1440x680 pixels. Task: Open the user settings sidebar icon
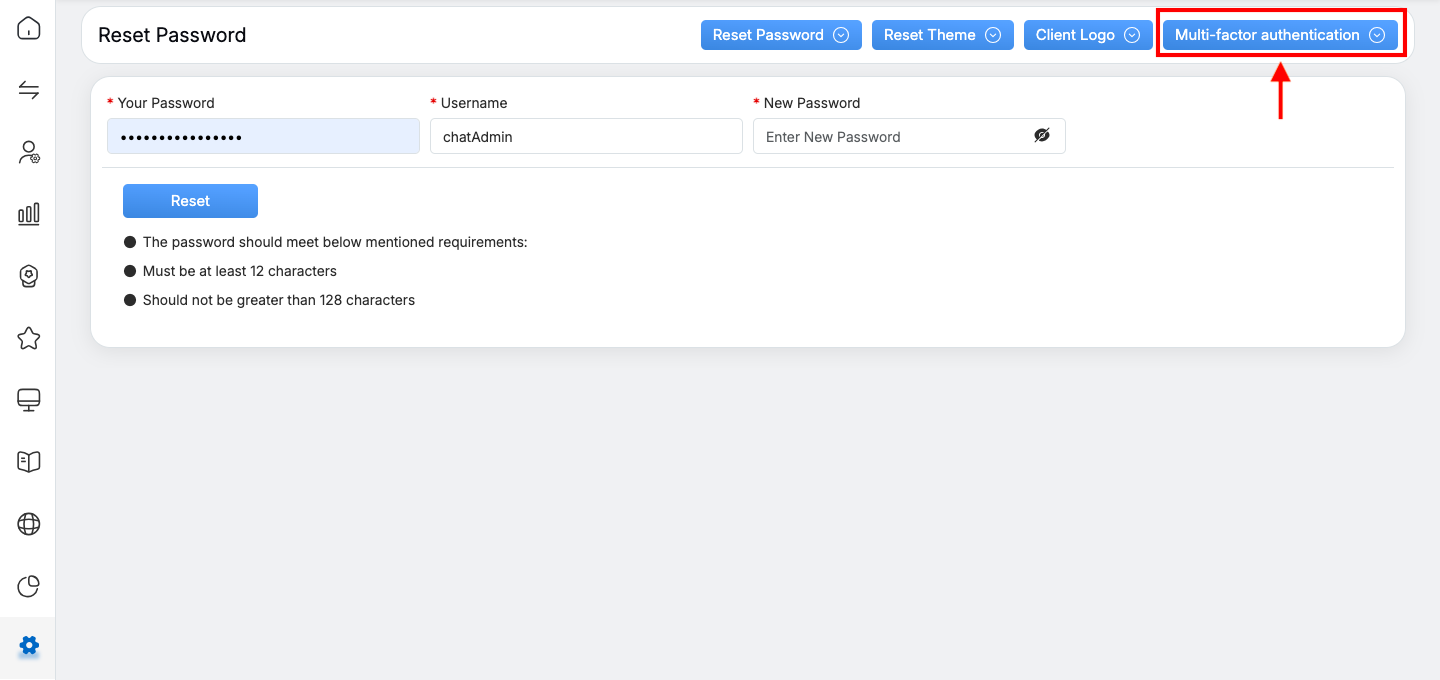[x=29, y=153]
